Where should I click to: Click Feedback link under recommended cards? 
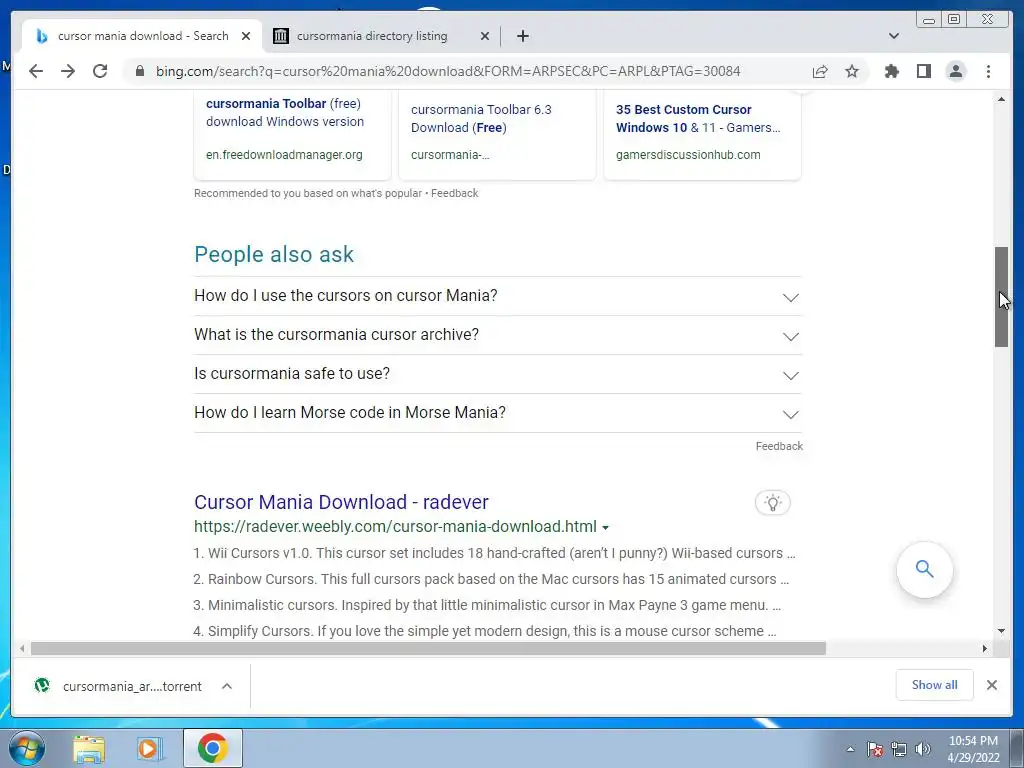(x=455, y=193)
